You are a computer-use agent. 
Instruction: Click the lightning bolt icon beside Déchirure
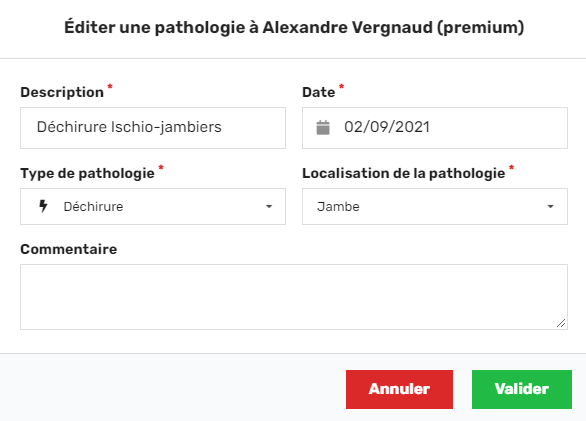(x=43, y=206)
